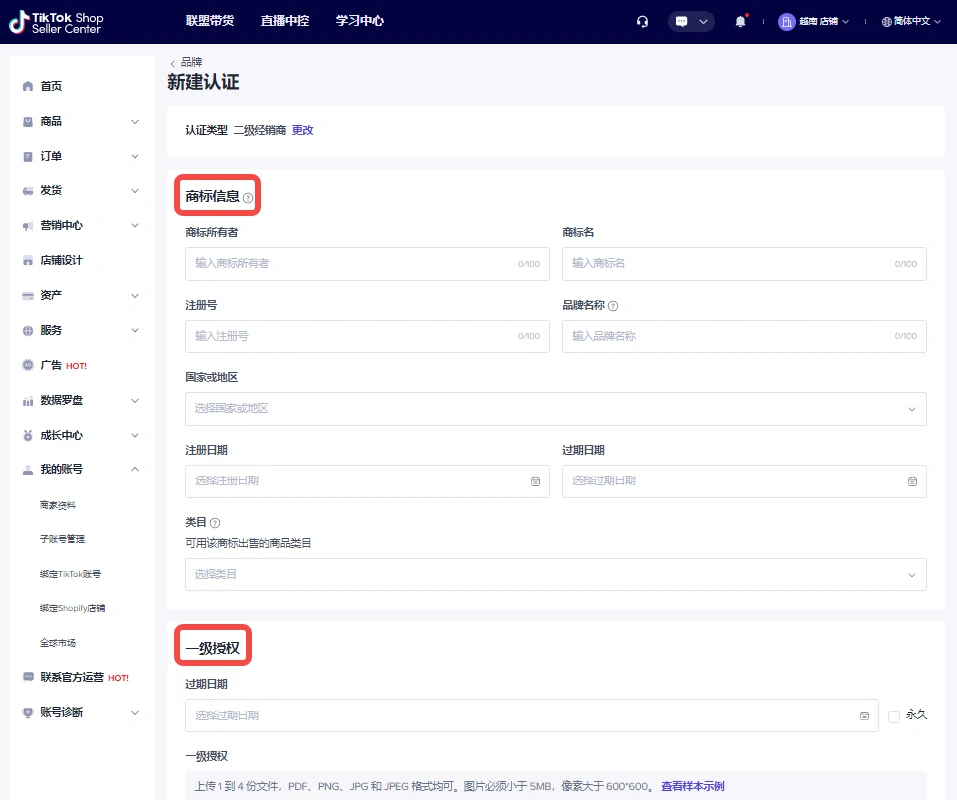The width and height of the screenshot is (957, 800).
Task: Click the help icon next to 品牌名称
Action: coord(613,306)
